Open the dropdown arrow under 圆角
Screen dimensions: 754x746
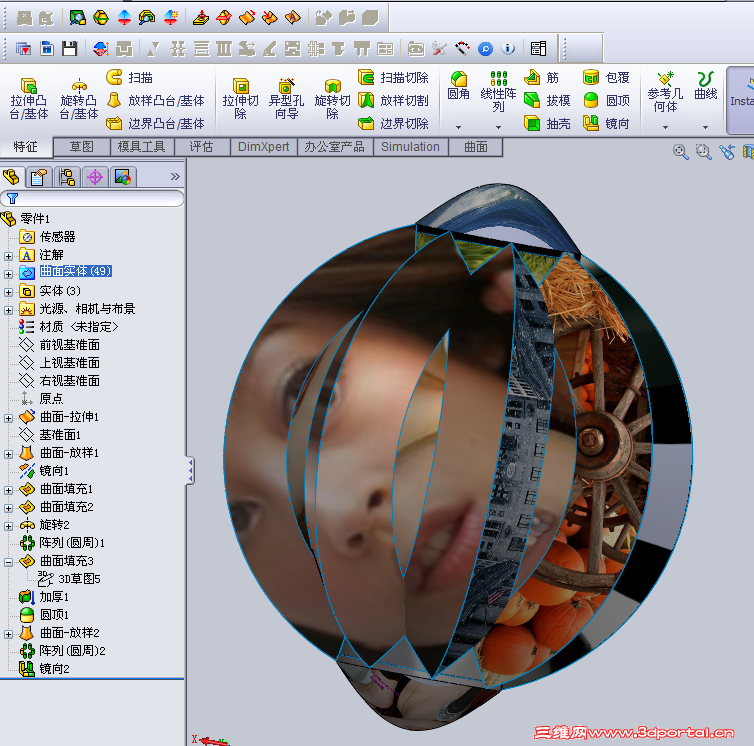[458, 127]
